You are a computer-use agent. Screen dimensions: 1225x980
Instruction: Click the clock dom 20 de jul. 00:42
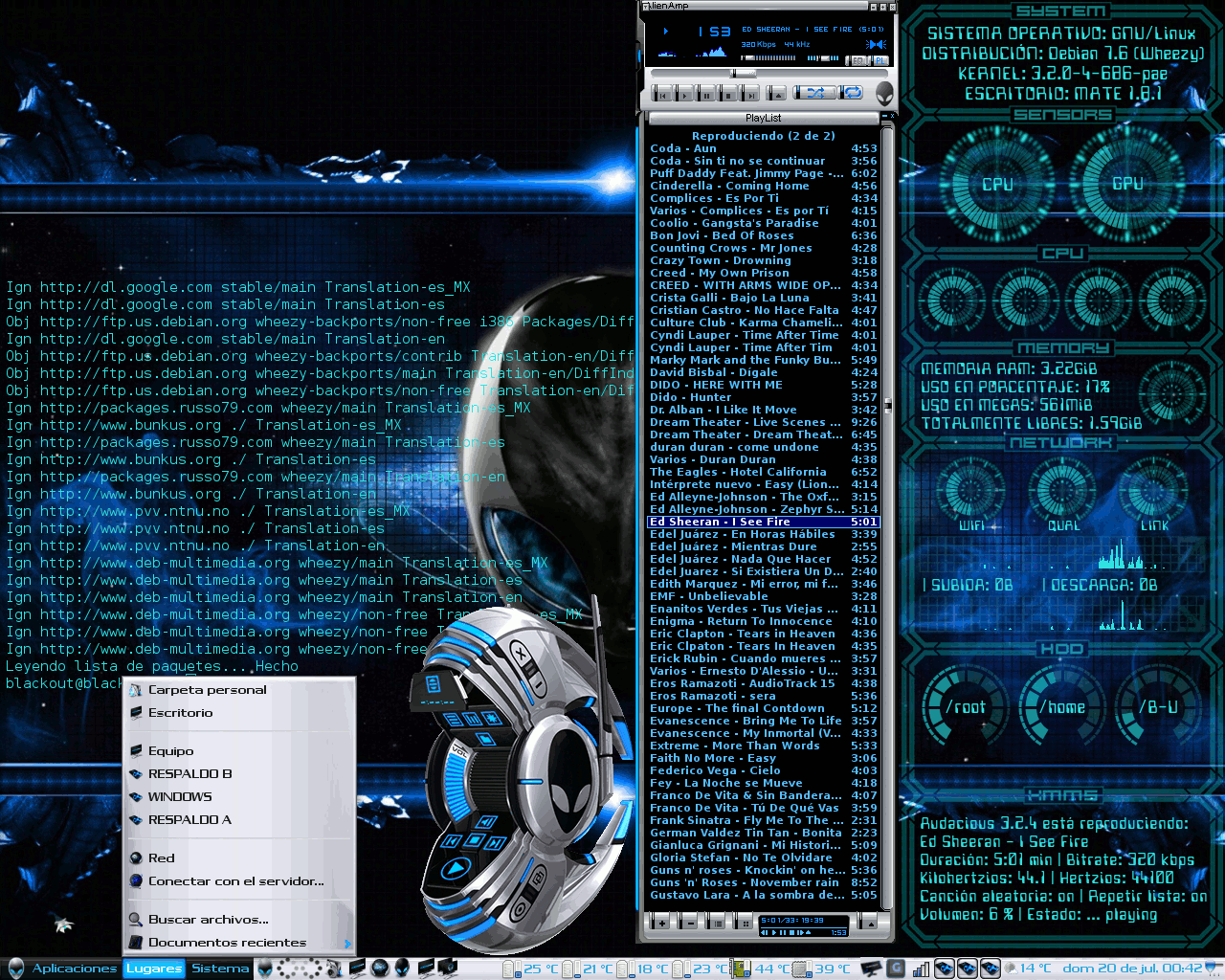(1132, 969)
